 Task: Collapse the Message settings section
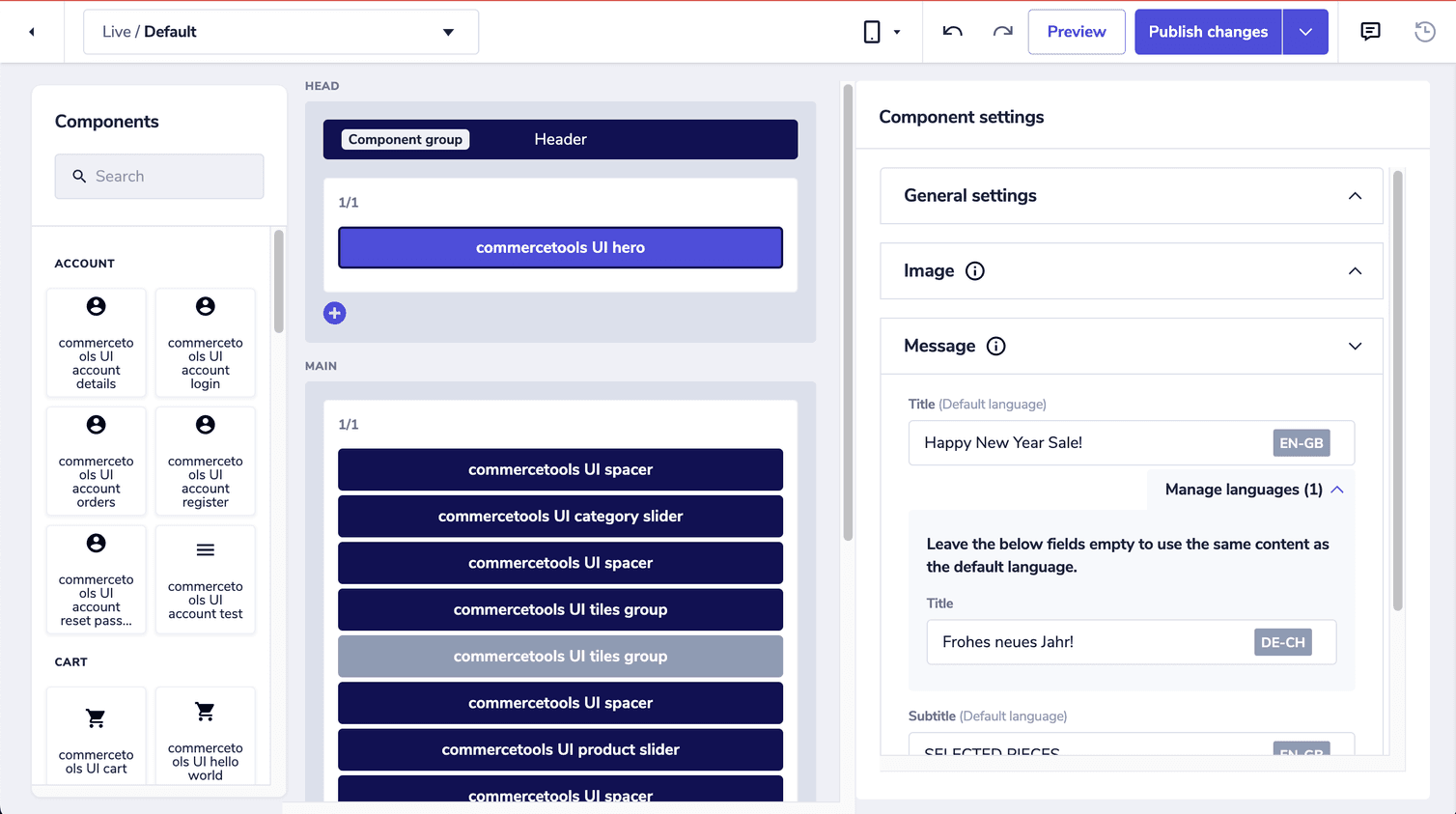click(x=1355, y=346)
